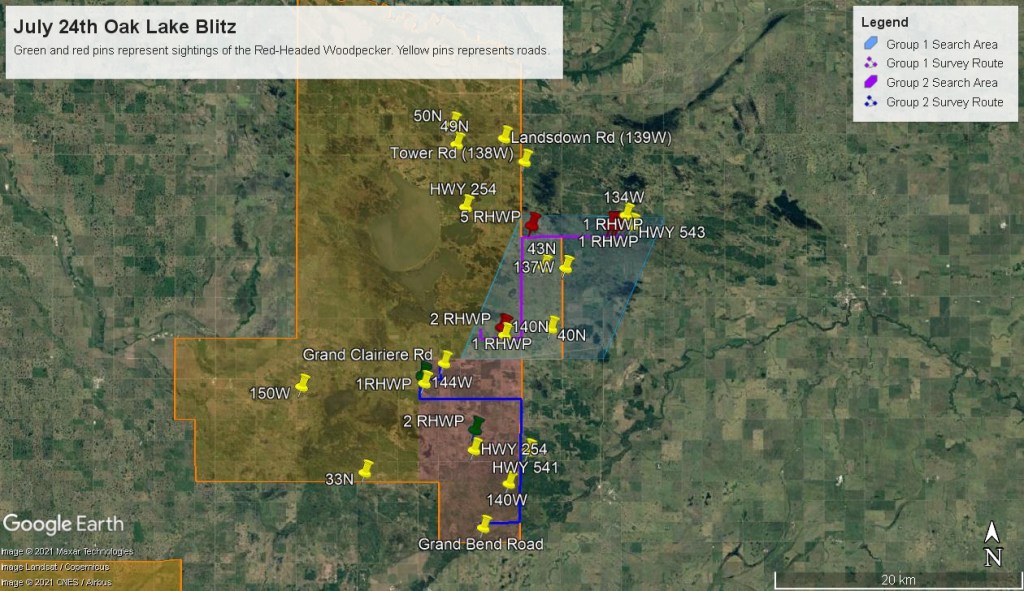Click the north arrow compass icon

click(x=991, y=545)
